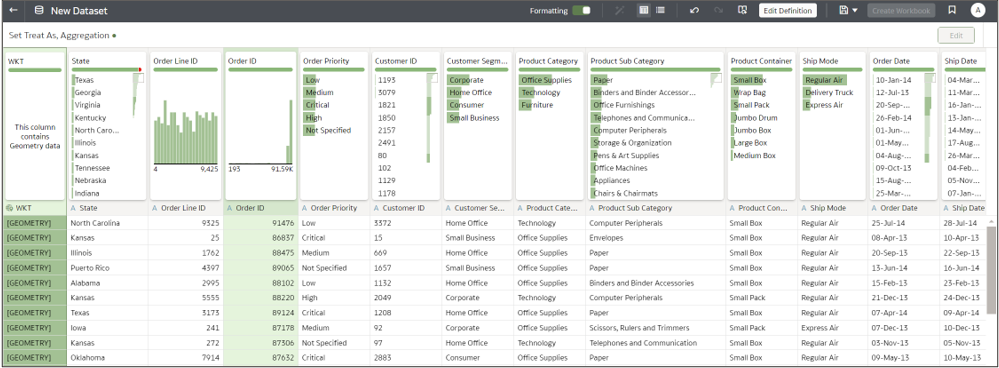Click the Create Workbook button
Image resolution: width=999 pixels, height=368 pixels.
coord(901,10)
